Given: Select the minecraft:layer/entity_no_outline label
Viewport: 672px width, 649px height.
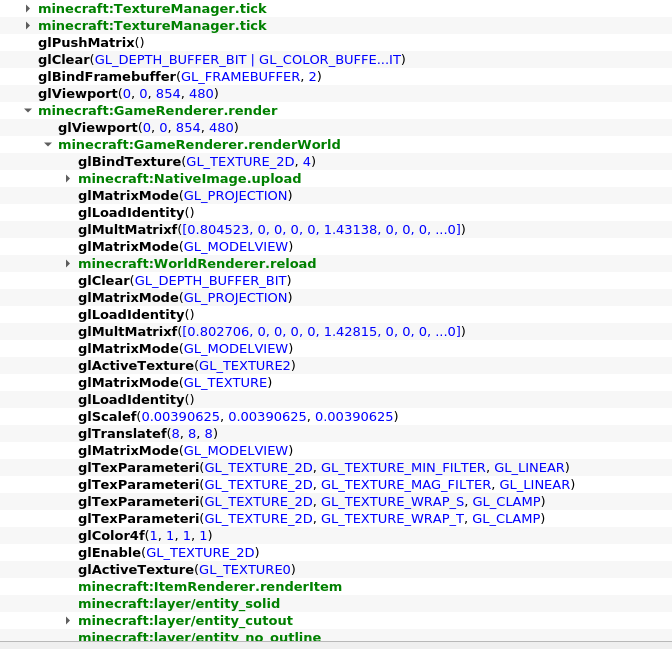Looking at the screenshot, I should coord(199,637).
